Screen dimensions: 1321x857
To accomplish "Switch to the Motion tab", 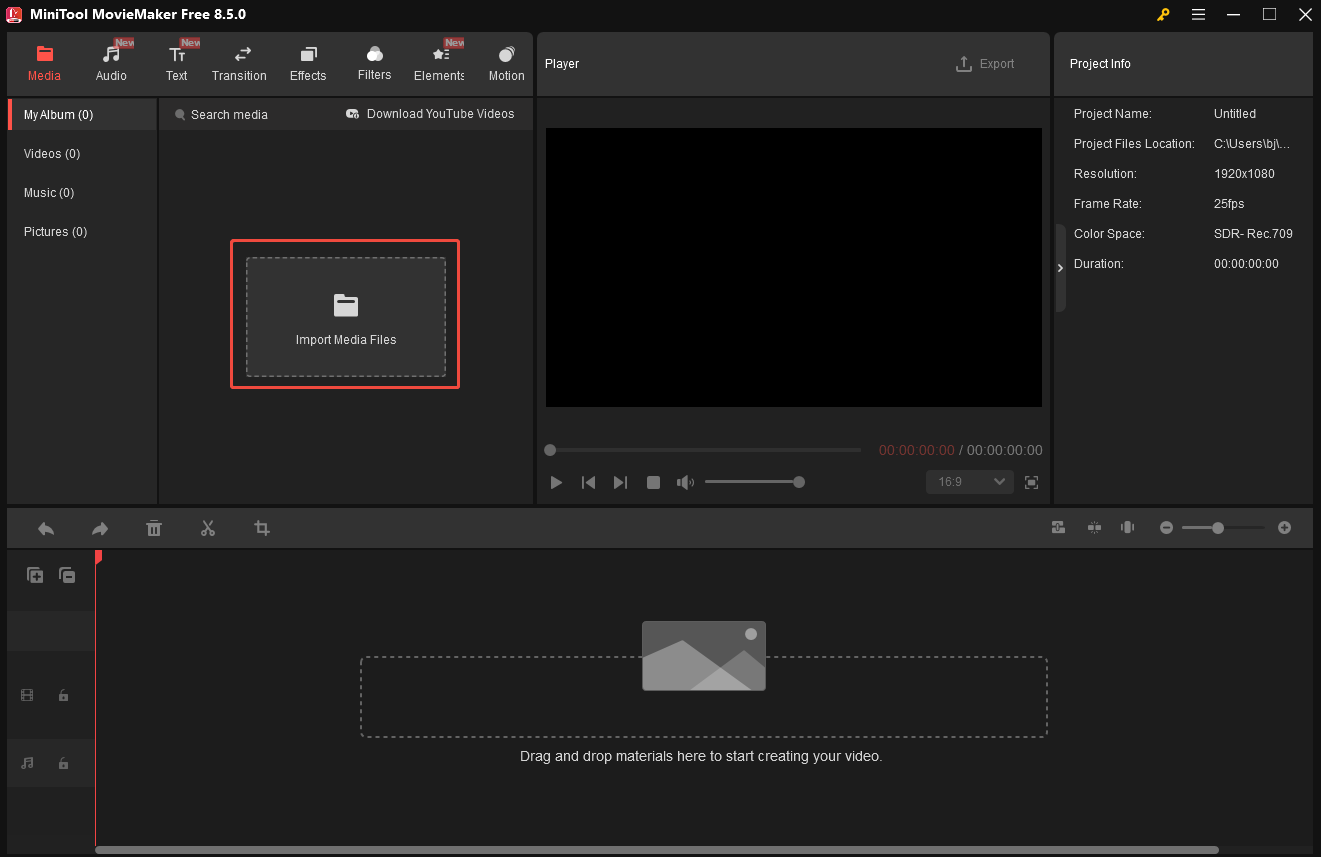I will point(506,62).
